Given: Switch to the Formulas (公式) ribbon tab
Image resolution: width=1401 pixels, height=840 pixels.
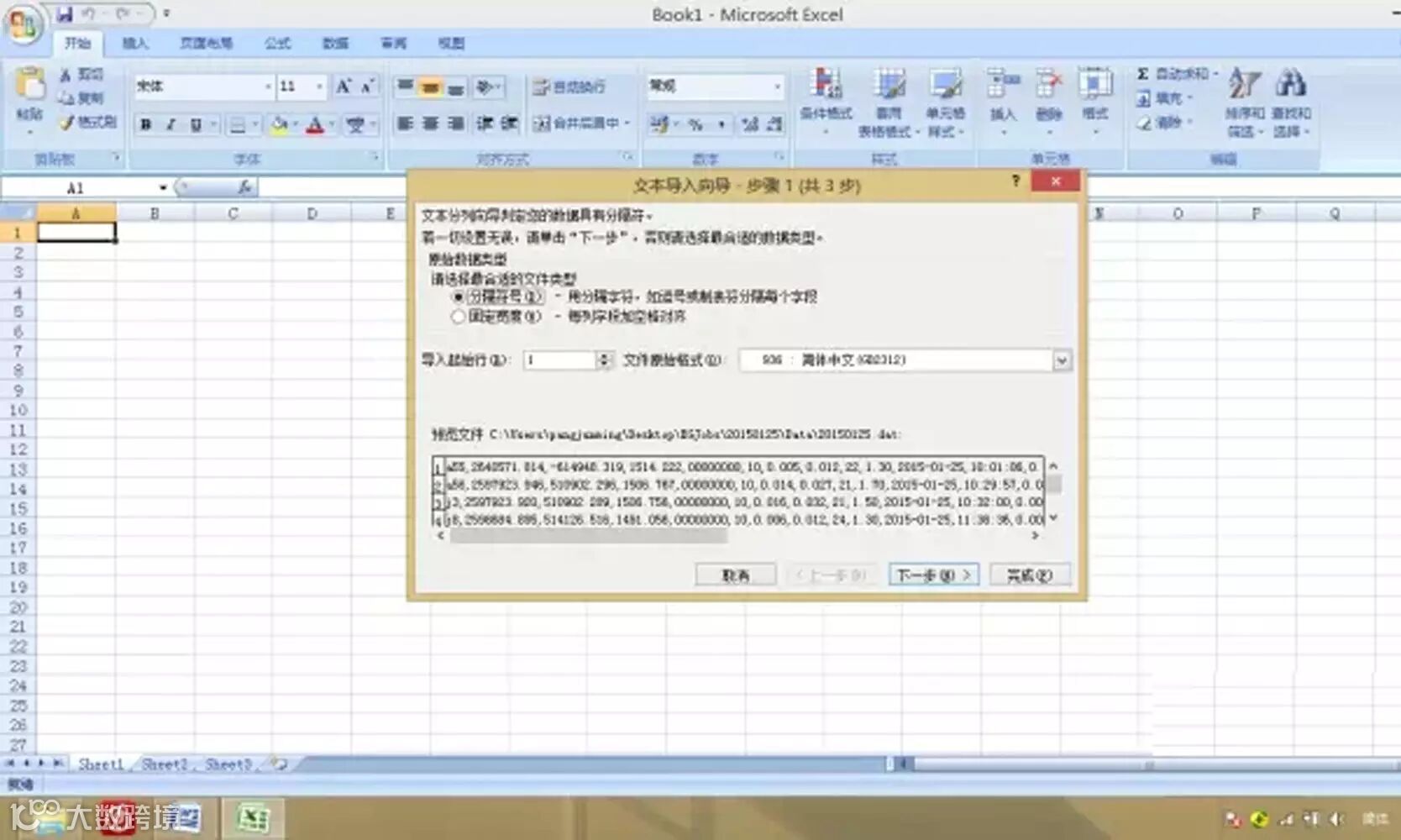Looking at the screenshot, I should [278, 43].
